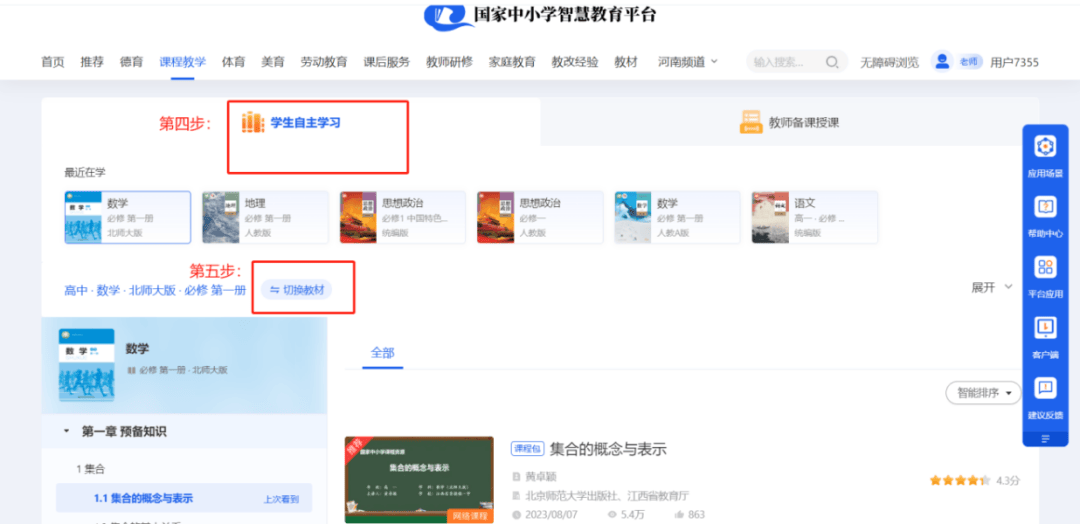Click the 学生自主学习 books icon
This screenshot has height=524, width=1080.
252,122
